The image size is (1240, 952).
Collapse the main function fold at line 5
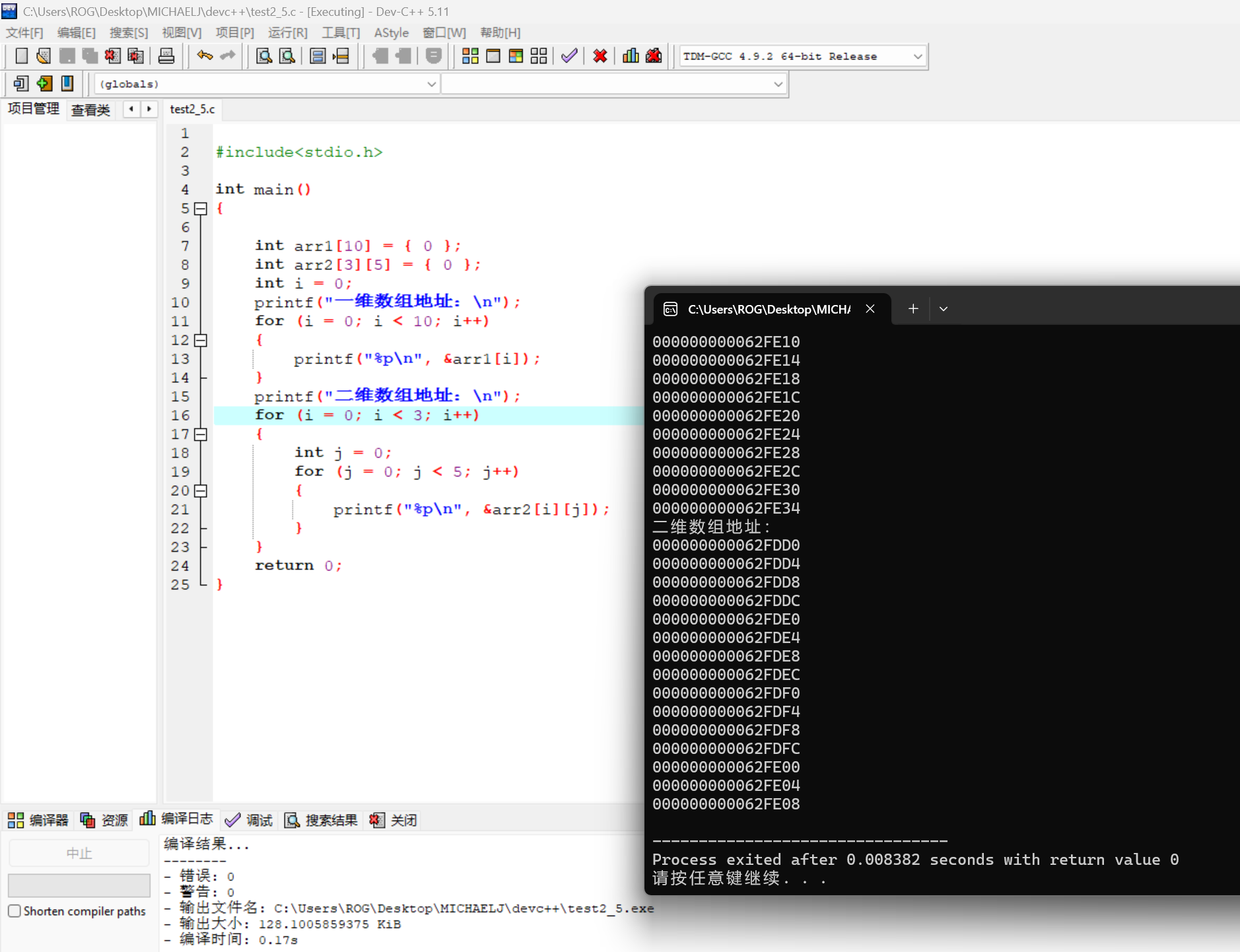[201, 209]
